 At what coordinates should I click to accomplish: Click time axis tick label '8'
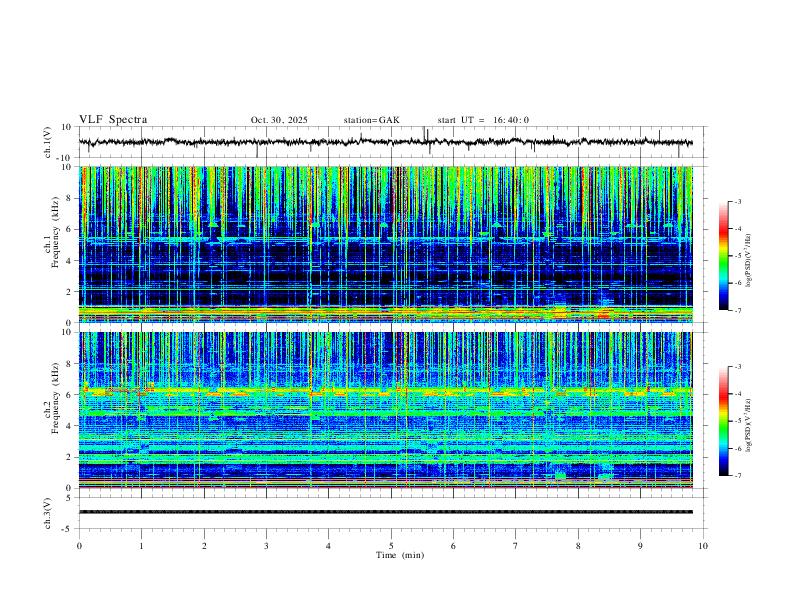click(578, 546)
